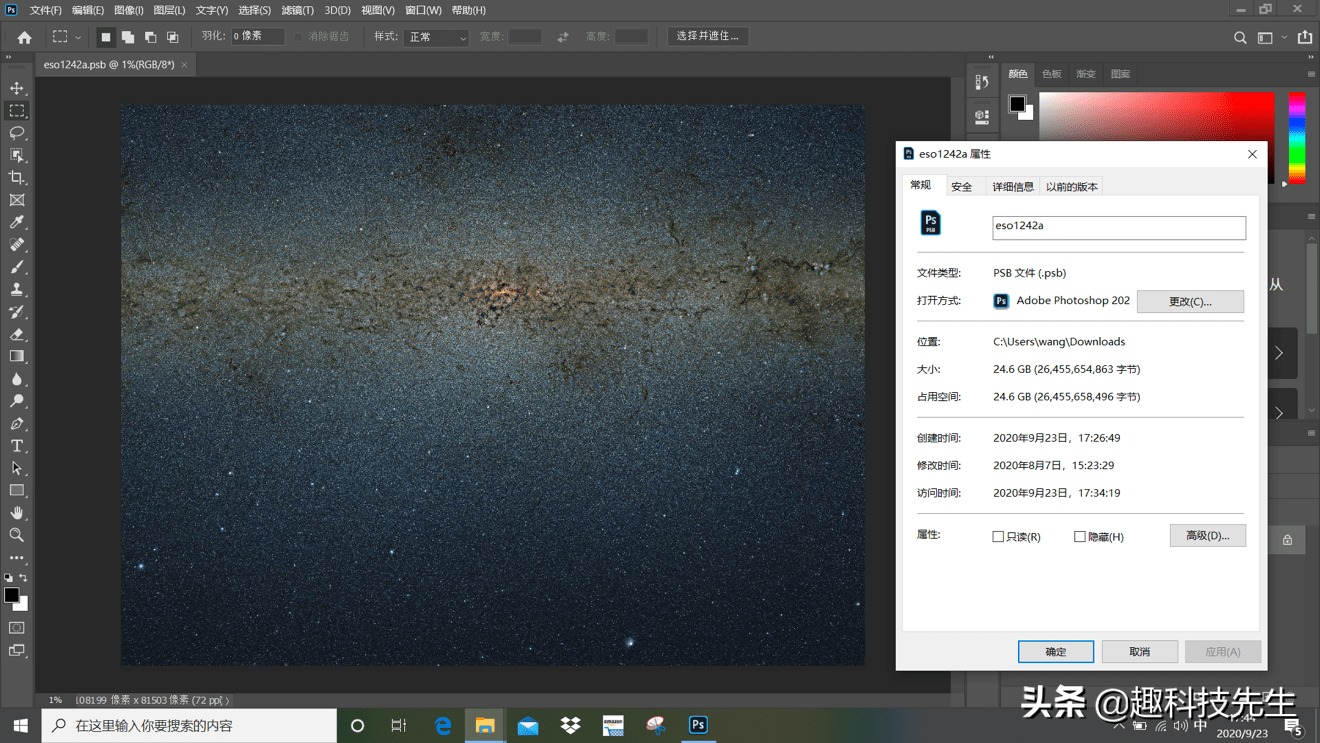The height and width of the screenshot is (743, 1320).
Task: Open the 滤镜(T) filter menu
Action: (298, 10)
